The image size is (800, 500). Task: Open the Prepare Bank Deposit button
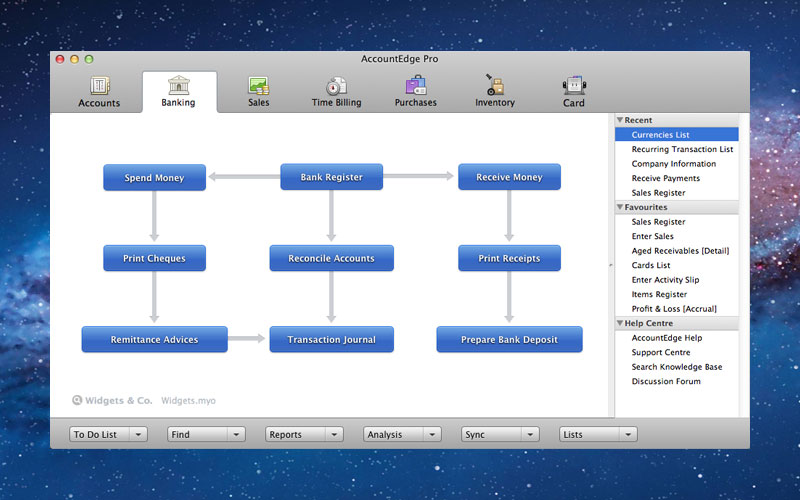tap(509, 339)
